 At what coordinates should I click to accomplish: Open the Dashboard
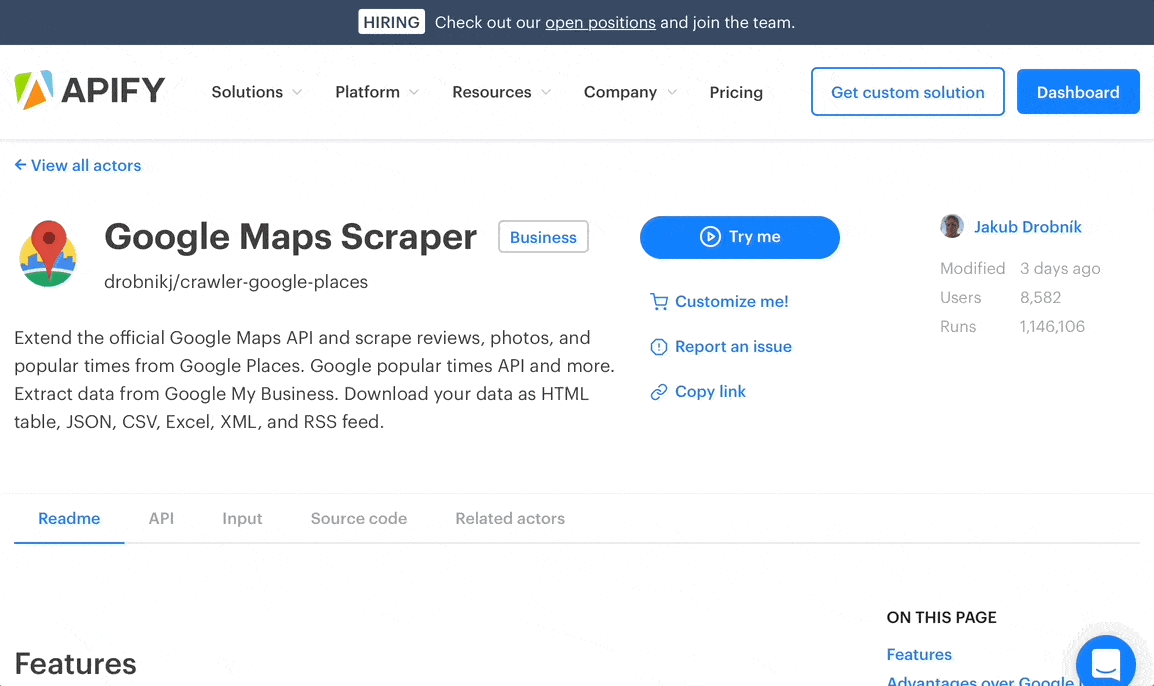pyautogui.click(x=1078, y=92)
